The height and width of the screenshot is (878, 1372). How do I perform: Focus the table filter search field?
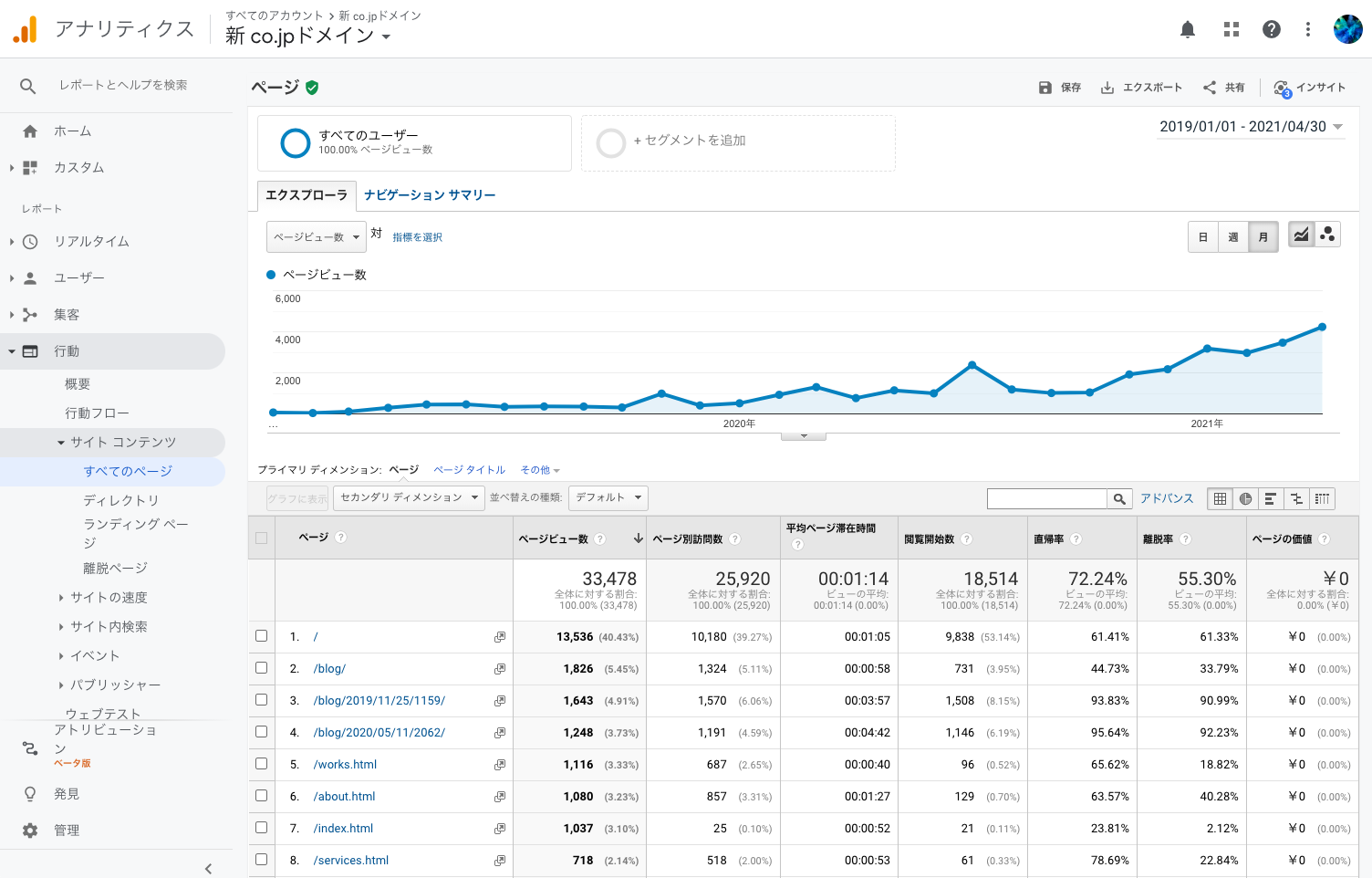point(1047,498)
